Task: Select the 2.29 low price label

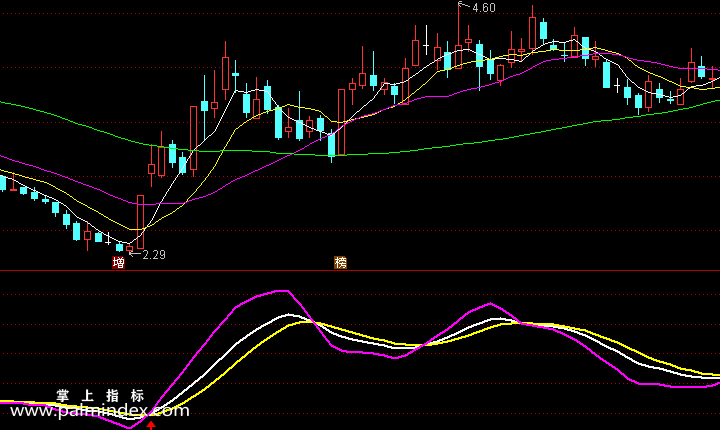Action: point(154,255)
